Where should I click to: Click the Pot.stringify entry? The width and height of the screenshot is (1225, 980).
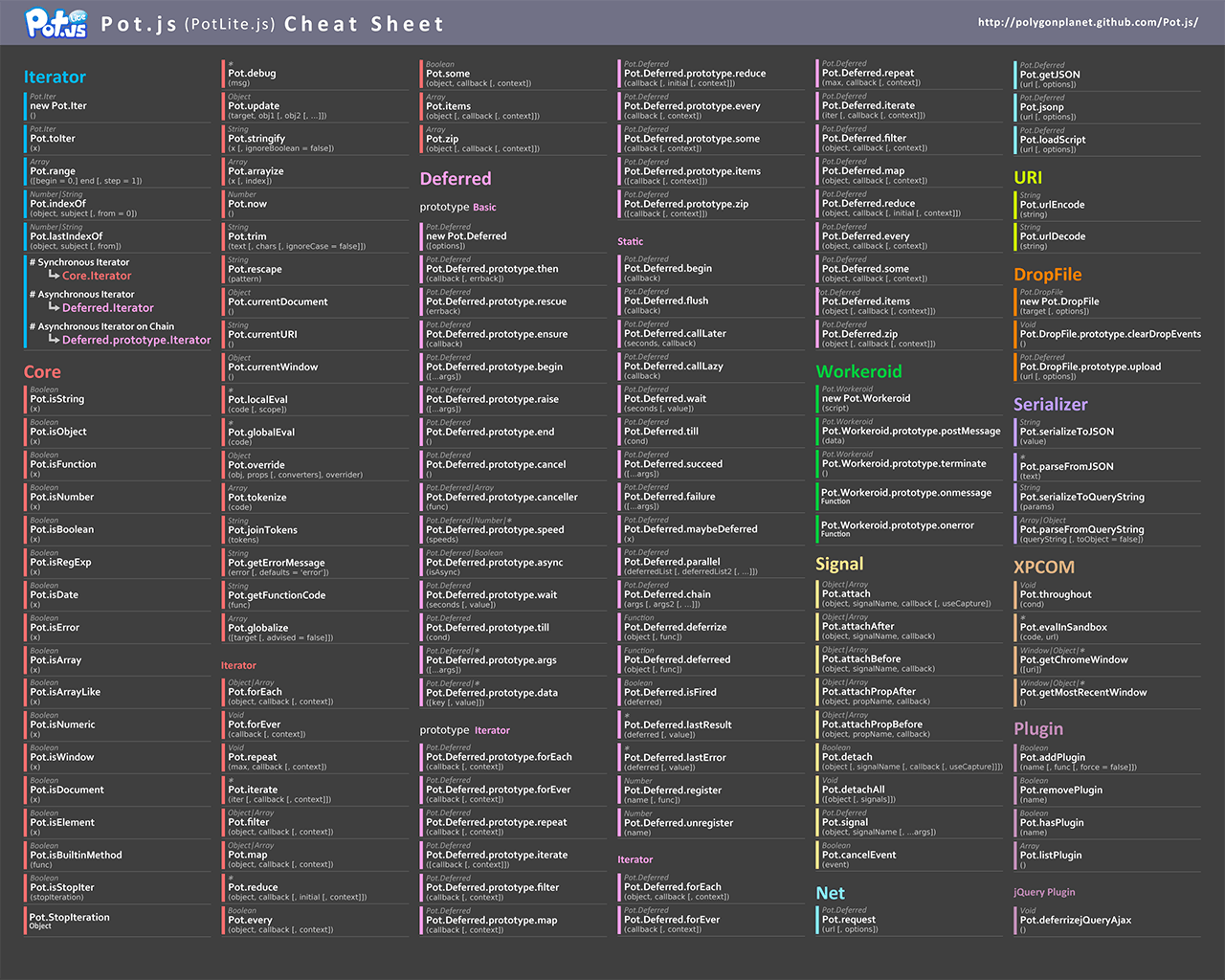click(317, 139)
